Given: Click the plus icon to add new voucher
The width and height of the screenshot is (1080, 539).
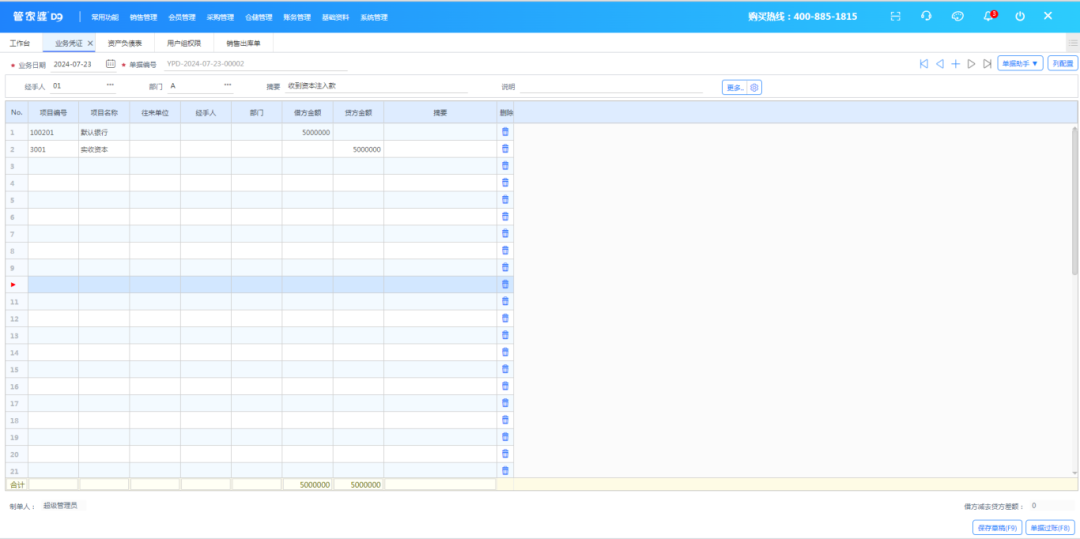Looking at the screenshot, I should 955,64.
